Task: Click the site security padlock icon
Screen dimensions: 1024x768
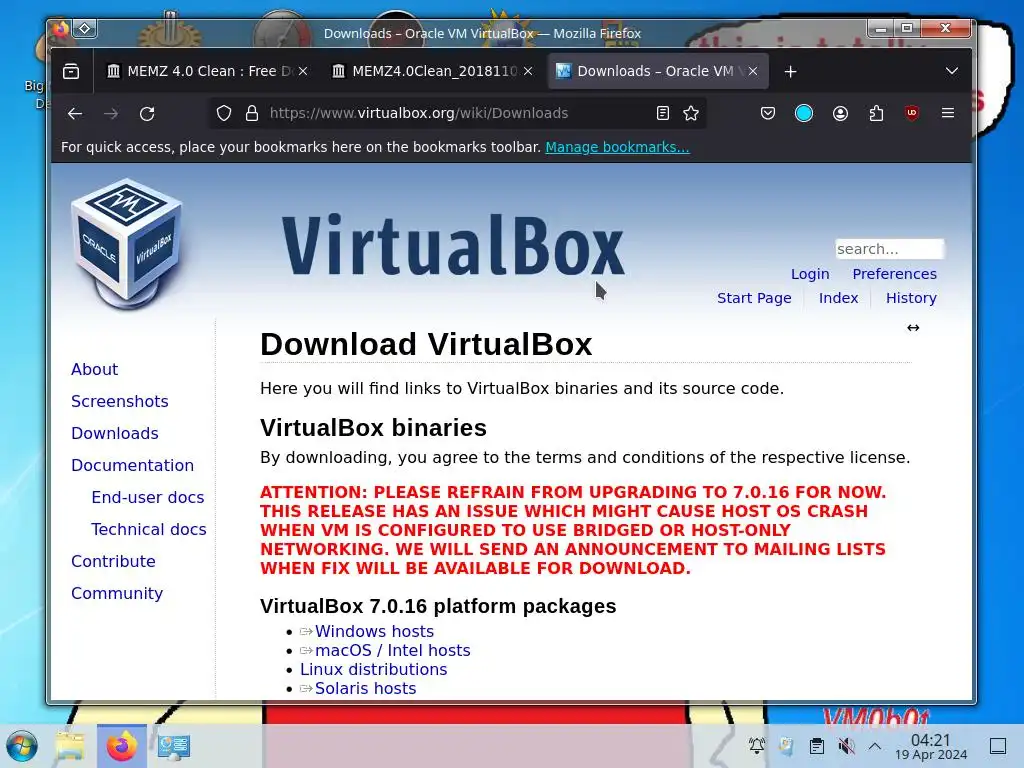Action: [x=251, y=114]
